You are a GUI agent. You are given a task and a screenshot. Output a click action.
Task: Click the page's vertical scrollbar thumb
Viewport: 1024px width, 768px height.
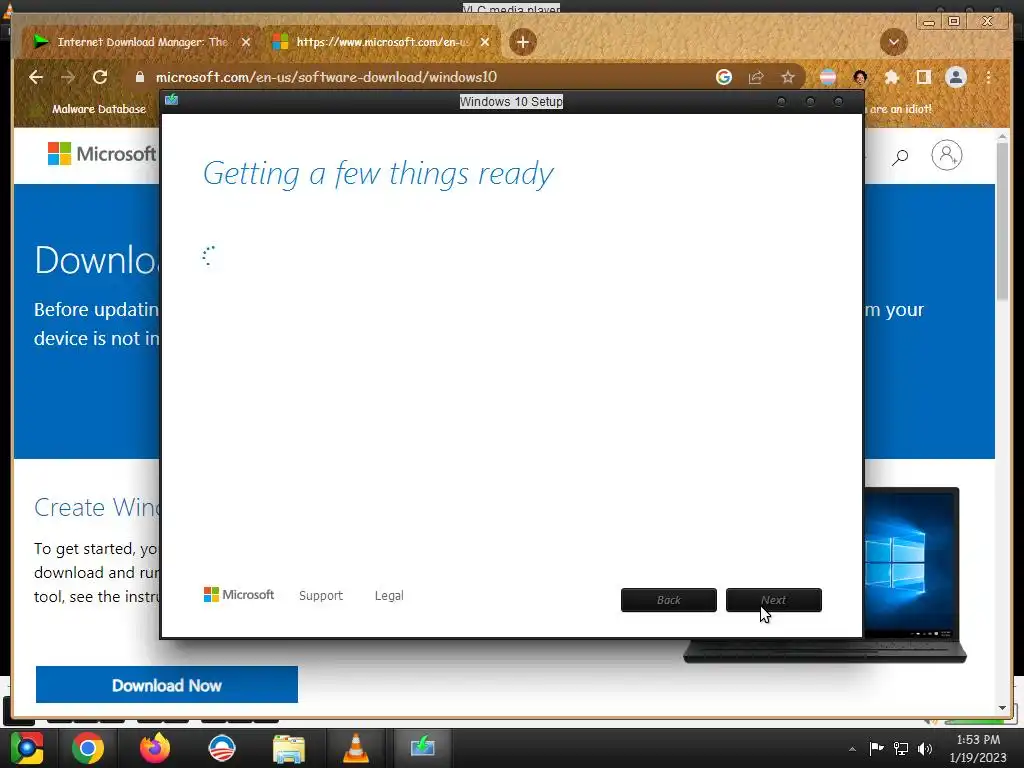tap(1002, 222)
